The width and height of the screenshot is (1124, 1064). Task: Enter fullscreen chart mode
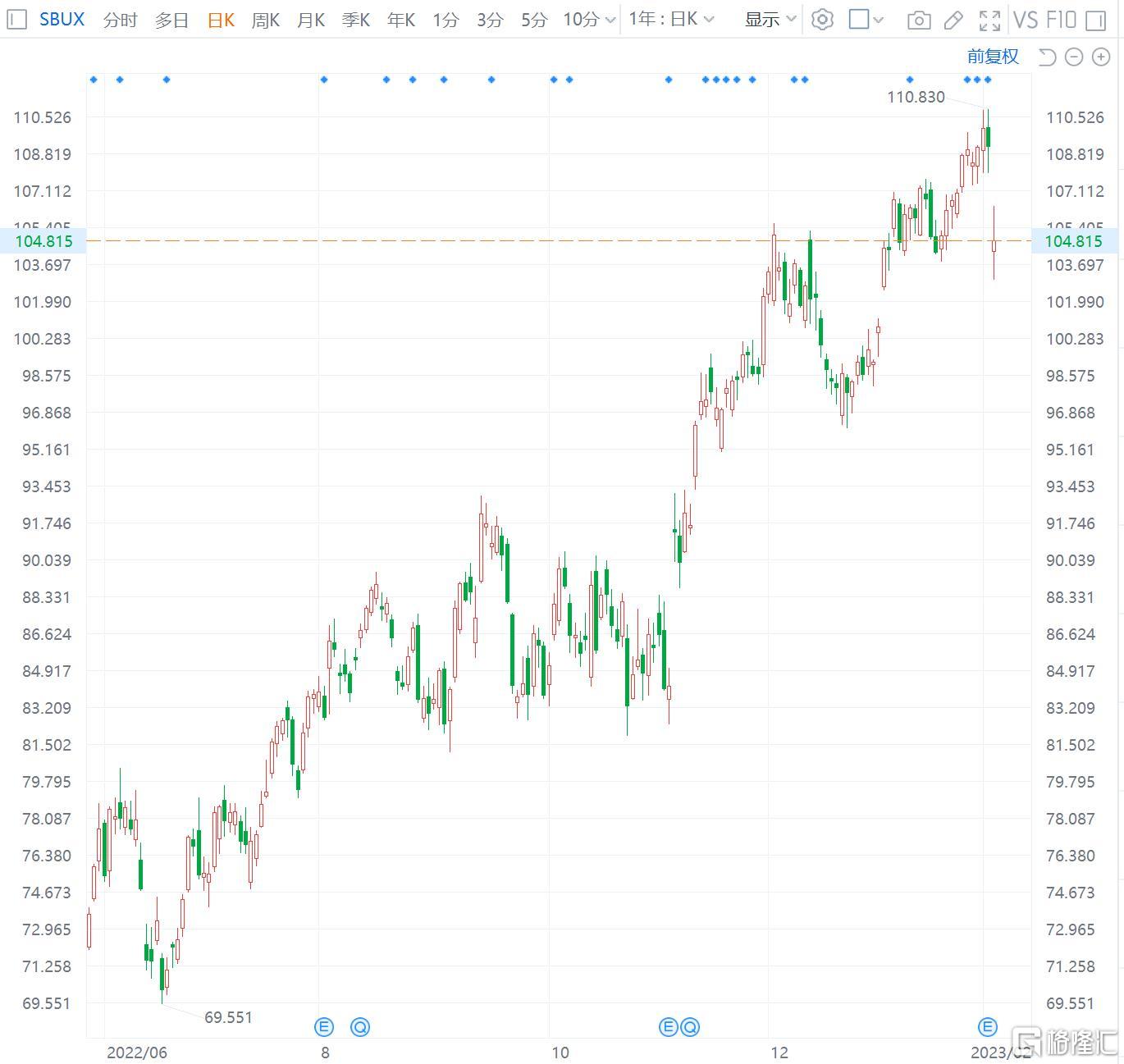pos(990,21)
